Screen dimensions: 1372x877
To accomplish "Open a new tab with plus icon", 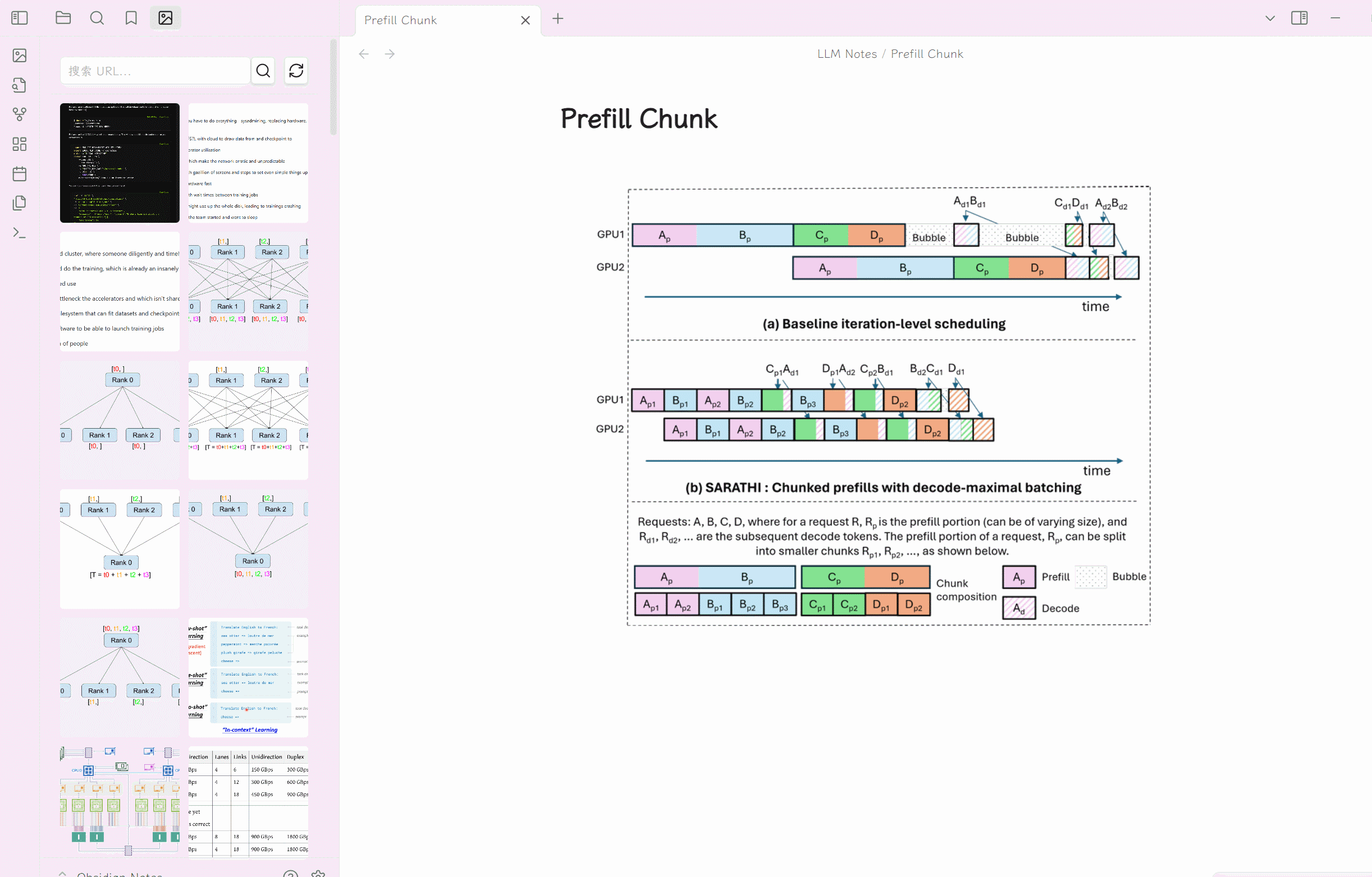I will [558, 19].
